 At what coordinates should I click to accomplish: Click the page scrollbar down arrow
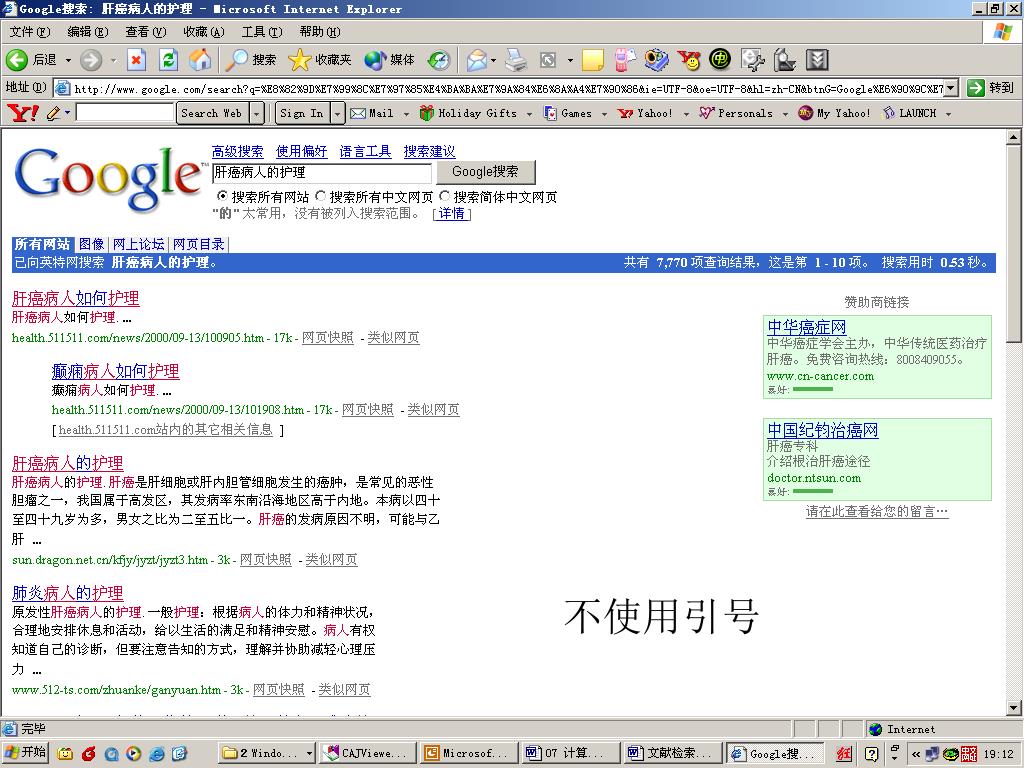click(x=1014, y=707)
